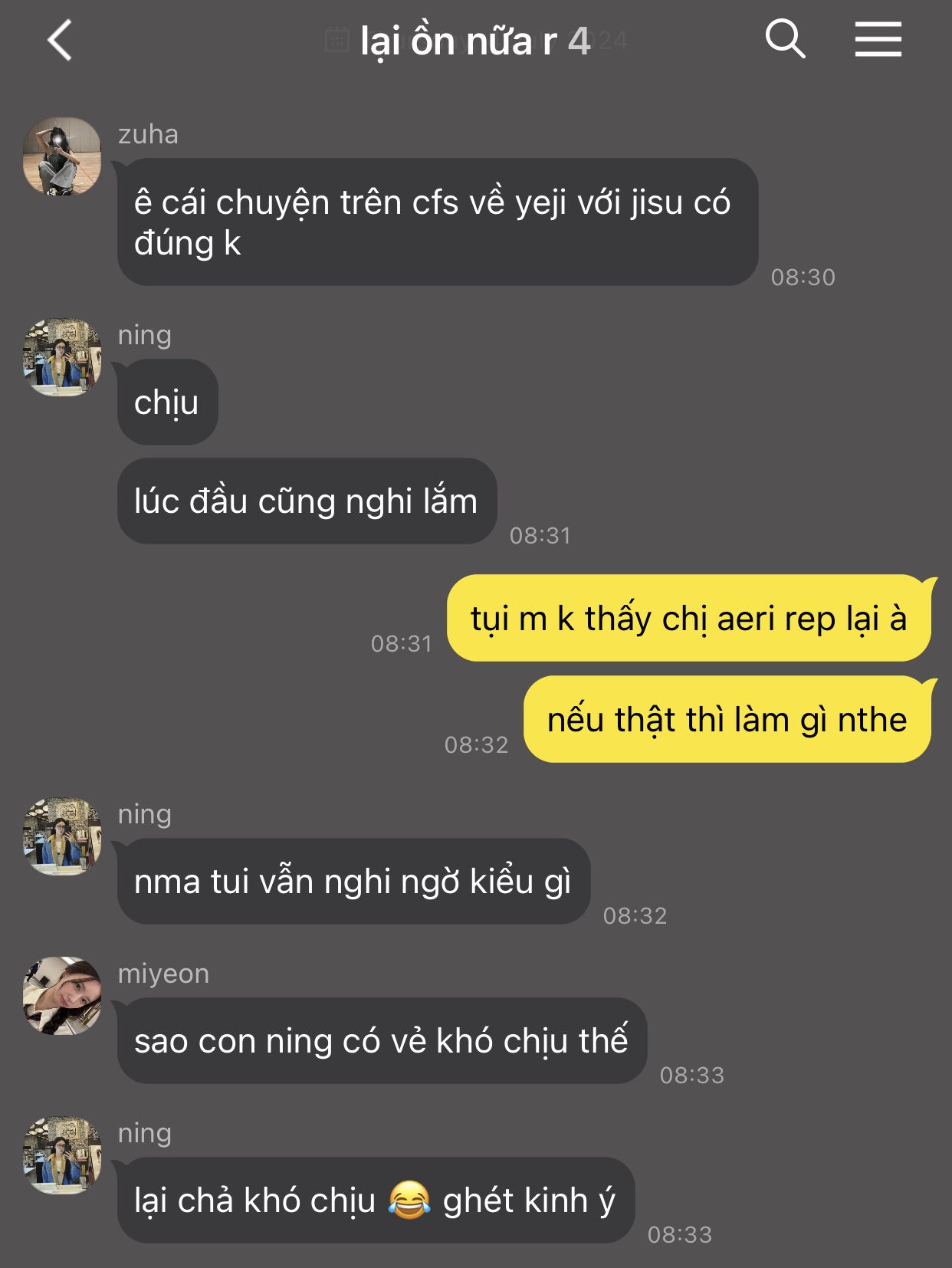Screen dimensions: 952x1268
Task: Tap chat title 'lại ồn nữa r'
Action: pos(458,41)
